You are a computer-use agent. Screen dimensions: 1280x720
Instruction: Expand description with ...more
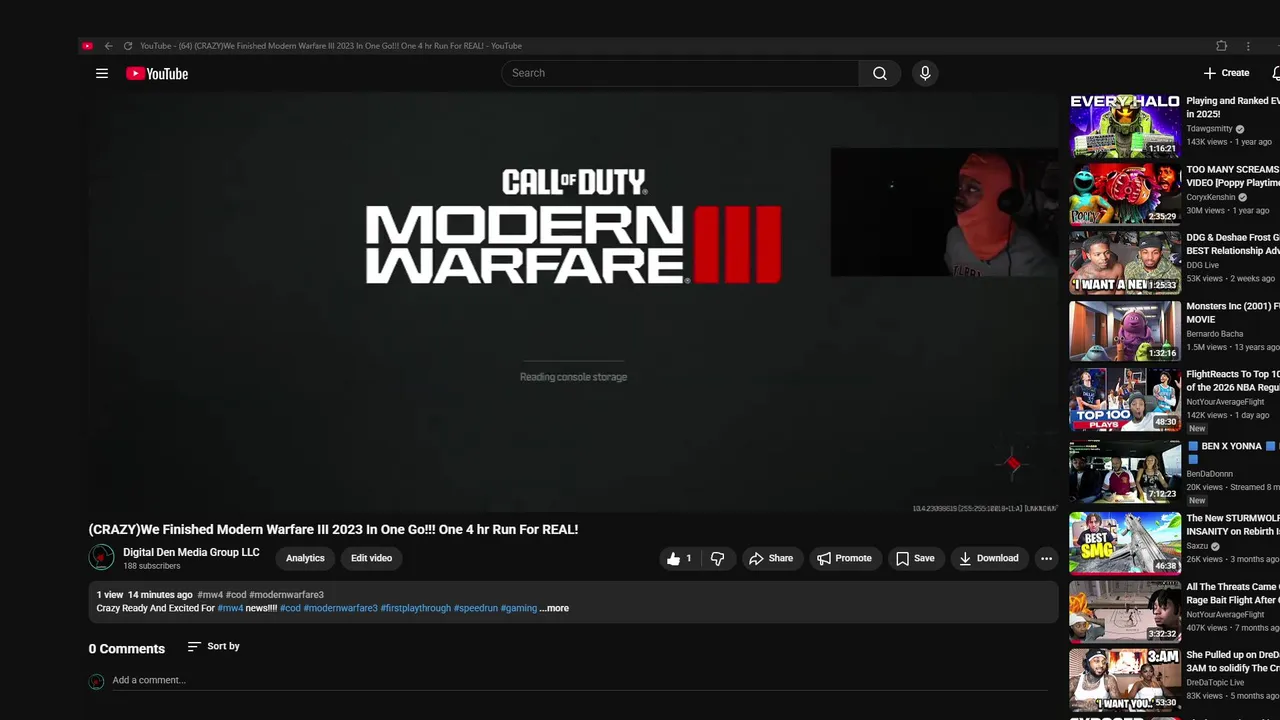coord(554,608)
